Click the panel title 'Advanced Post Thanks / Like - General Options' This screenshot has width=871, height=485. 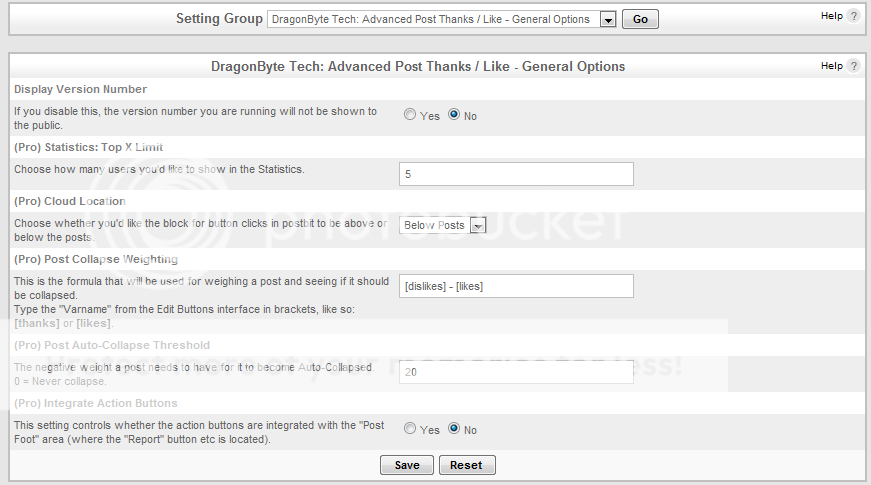(418, 67)
